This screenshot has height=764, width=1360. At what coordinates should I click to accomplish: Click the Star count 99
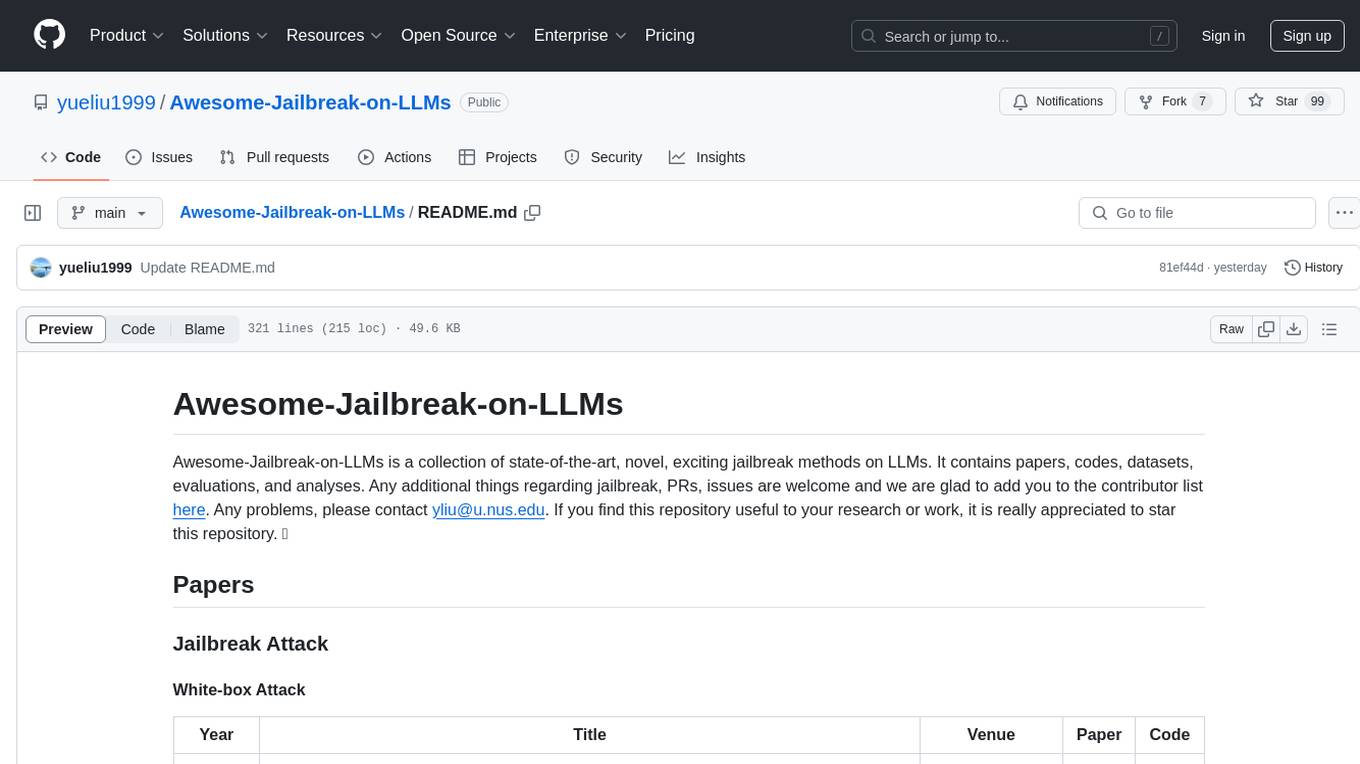click(x=1317, y=101)
